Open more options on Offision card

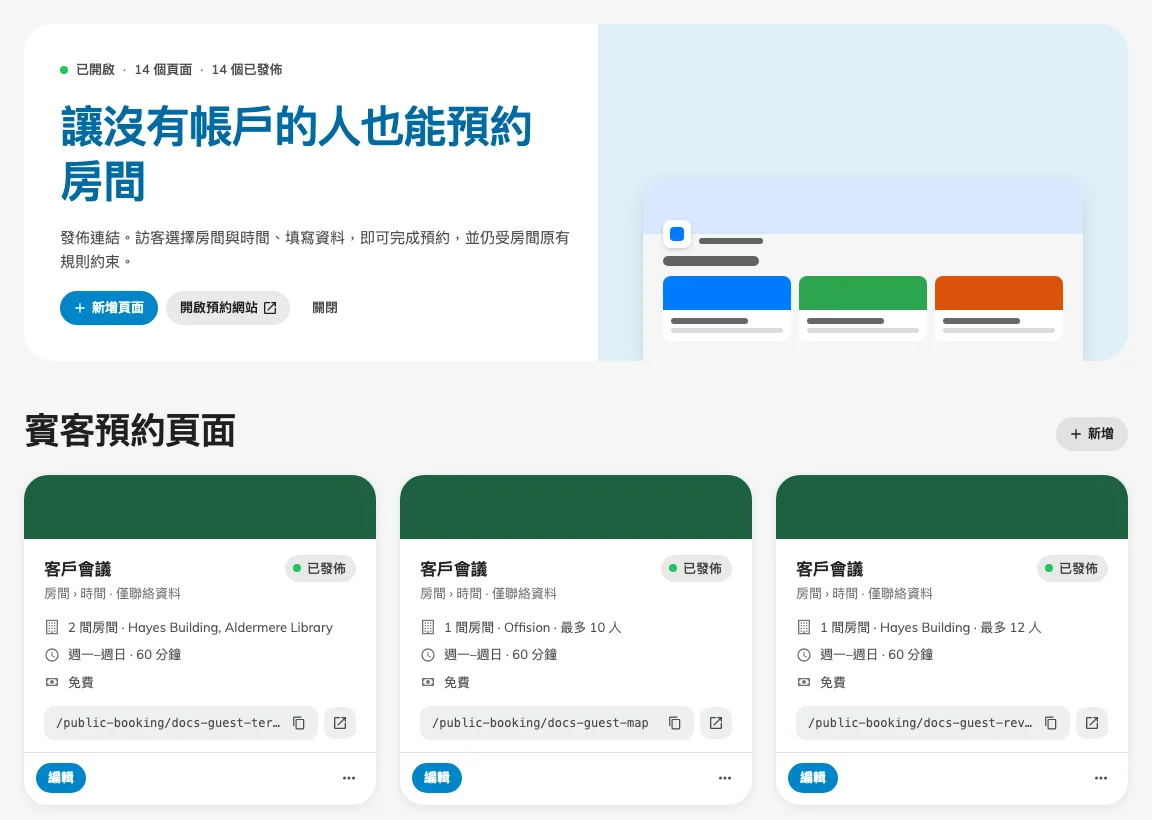tap(725, 777)
